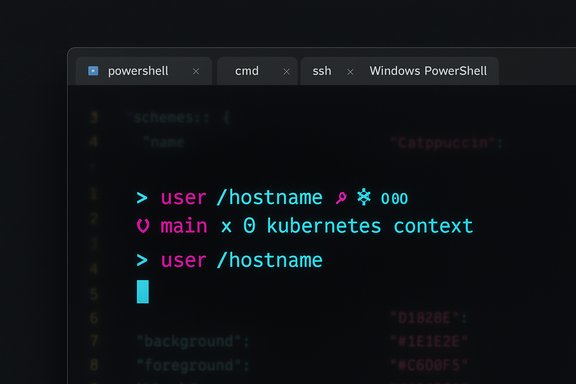Click the pink git branch icon

[143, 226]
